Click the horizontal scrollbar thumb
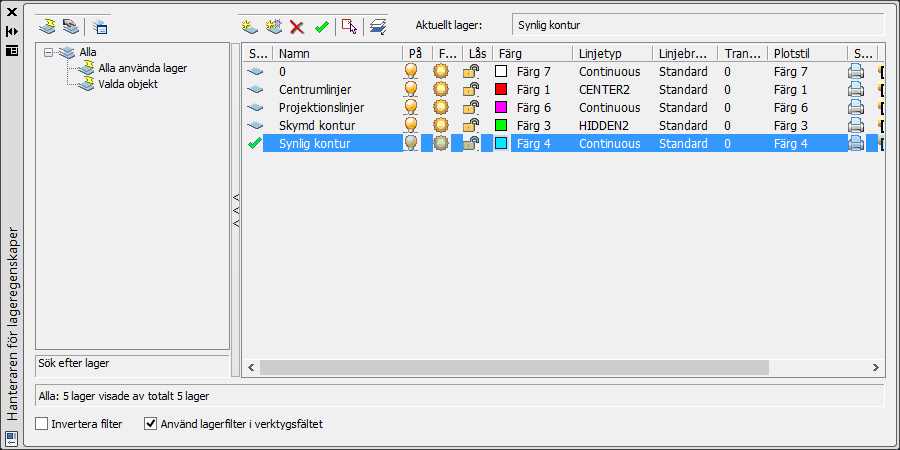 pos(514,367)
